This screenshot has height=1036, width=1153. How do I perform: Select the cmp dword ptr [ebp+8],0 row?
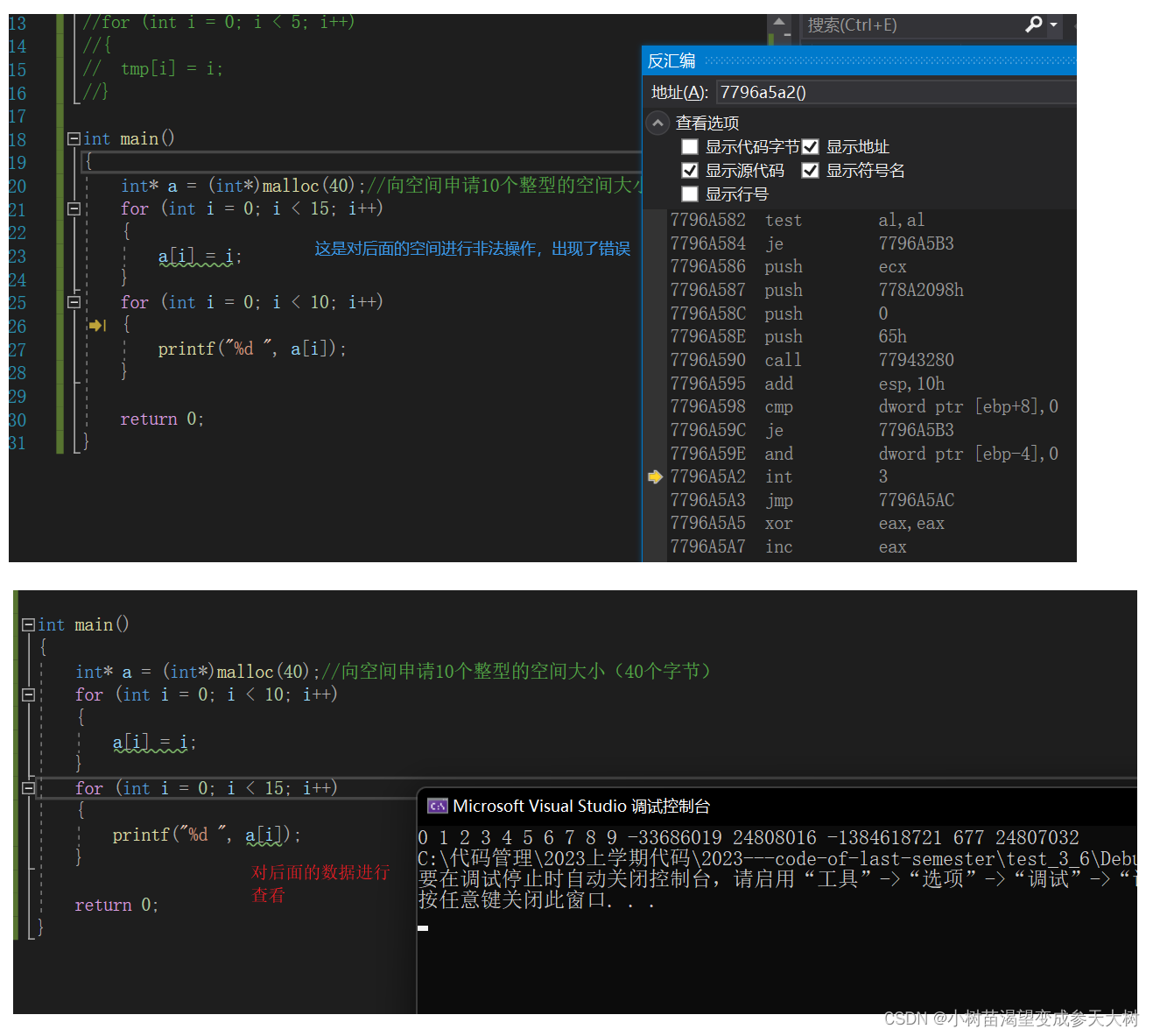point(864,406)
